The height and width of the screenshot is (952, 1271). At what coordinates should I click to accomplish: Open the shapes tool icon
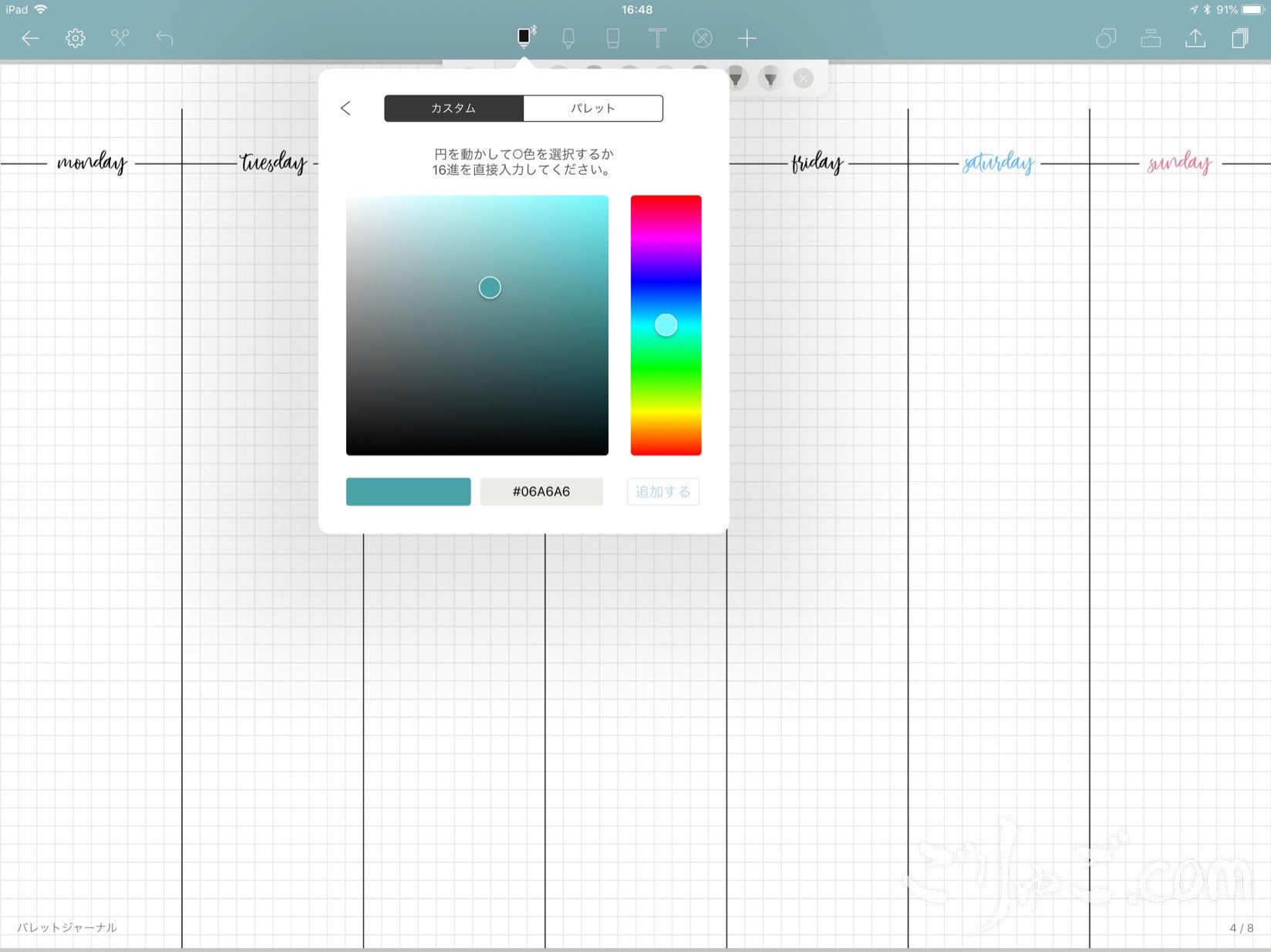[x=1106, y=38]
